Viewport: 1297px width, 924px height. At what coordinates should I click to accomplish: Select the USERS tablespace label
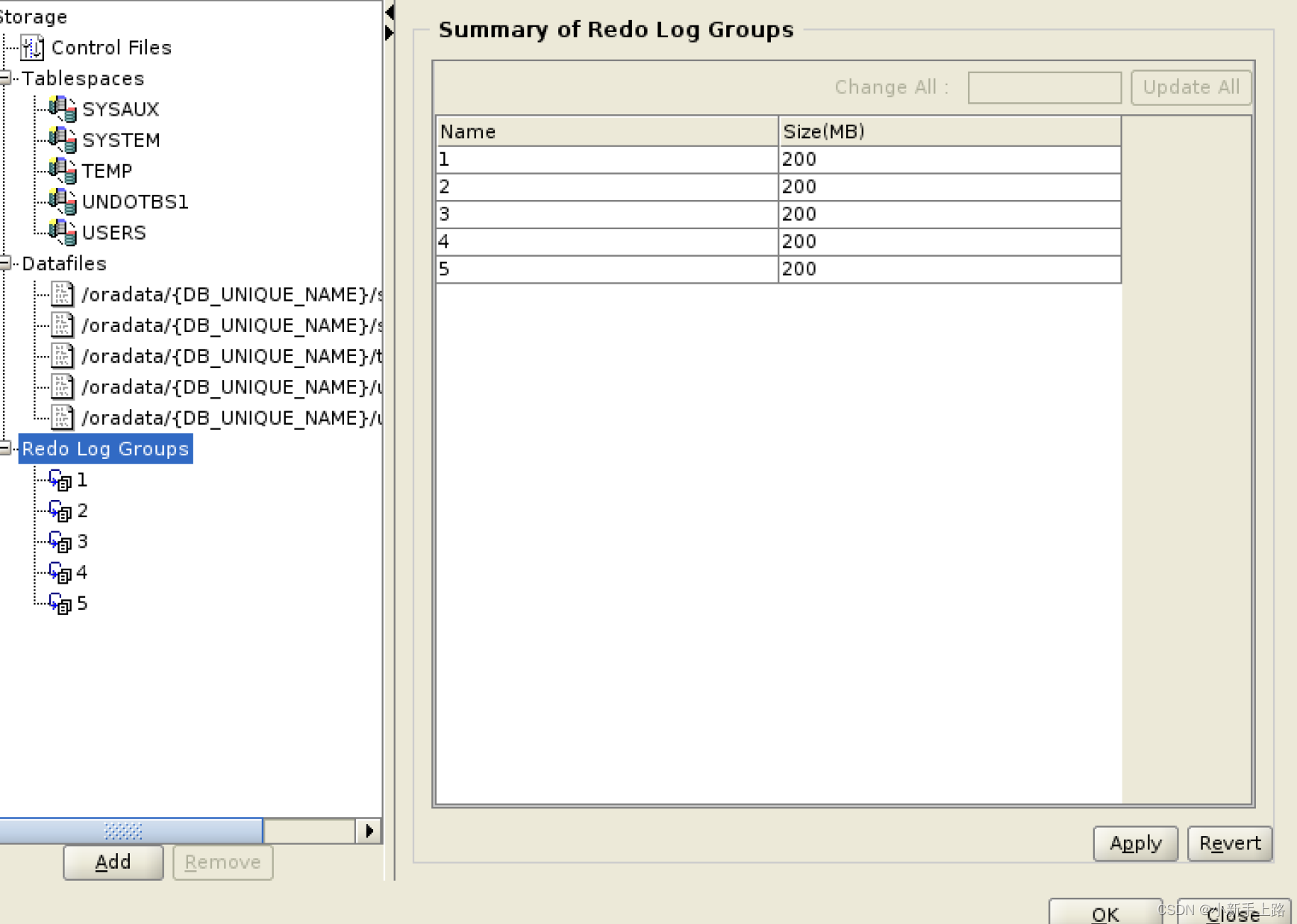pyautogui.click(x=113, y=232)
